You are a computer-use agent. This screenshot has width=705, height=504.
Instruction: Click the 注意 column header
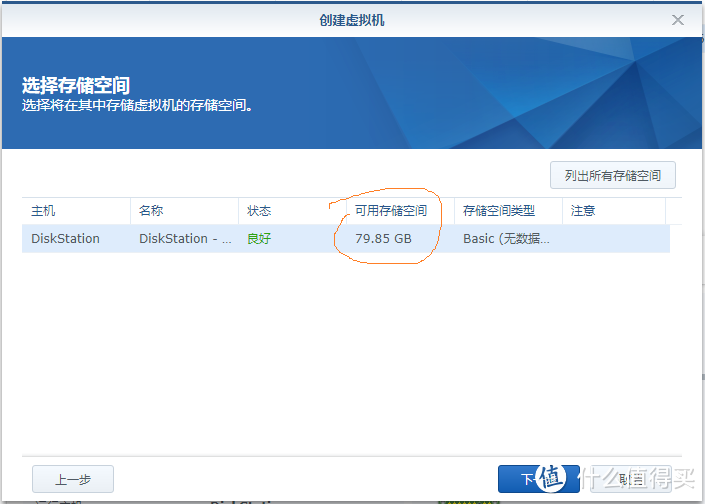point(583,211)
